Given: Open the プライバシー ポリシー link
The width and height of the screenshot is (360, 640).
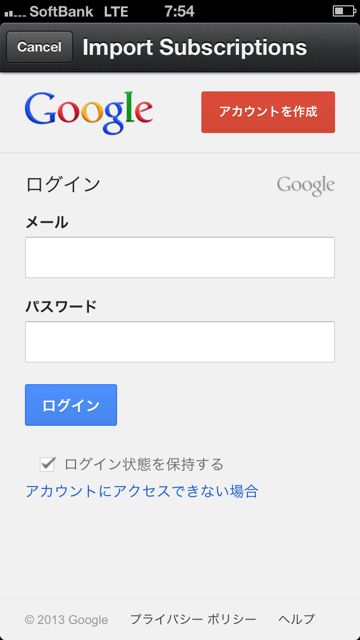Looking at the screenshot, I should 193,619.
